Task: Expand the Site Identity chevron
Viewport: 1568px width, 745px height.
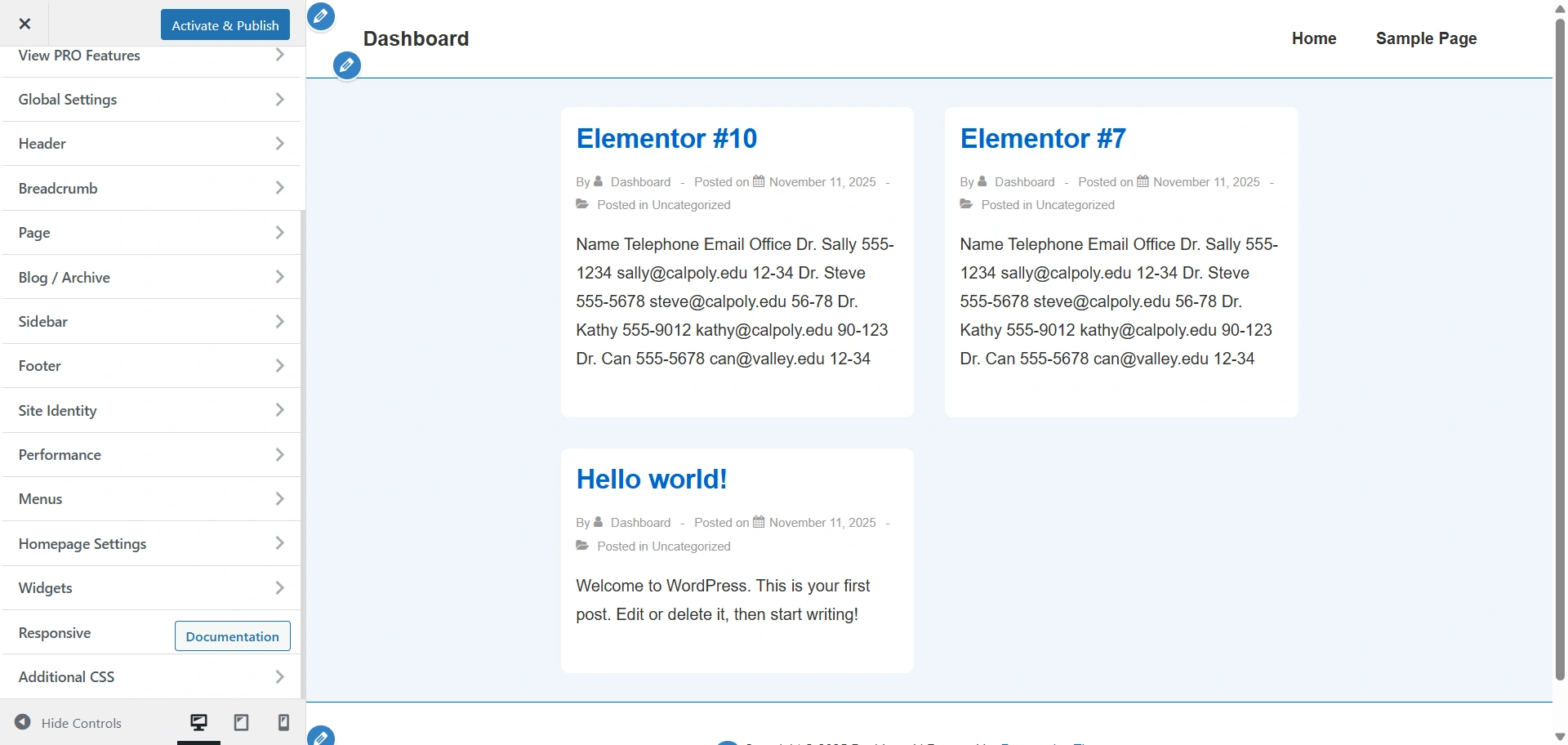Action: tap(280, 410)
